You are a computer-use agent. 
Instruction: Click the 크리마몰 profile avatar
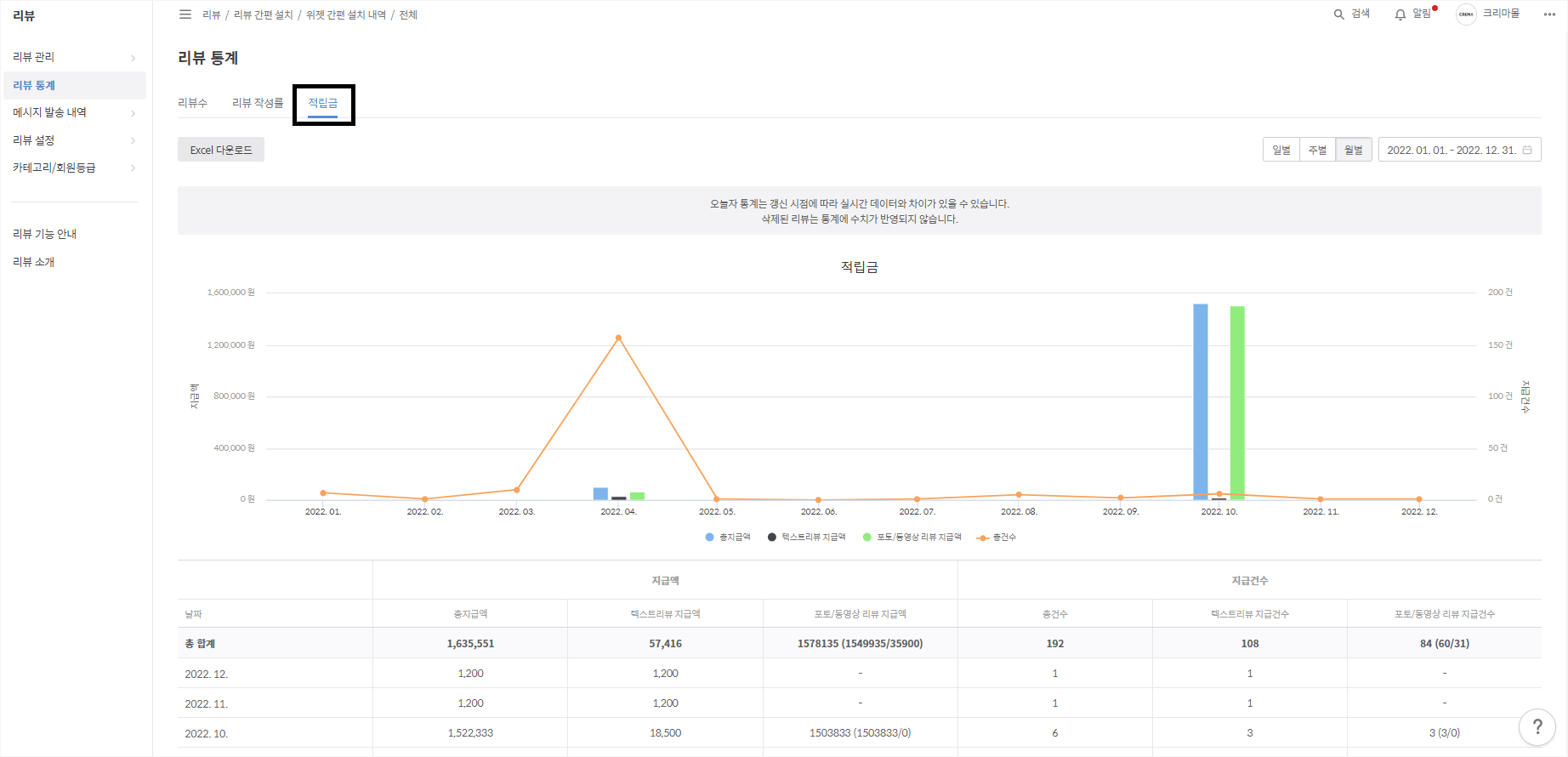click(1466, 14)
